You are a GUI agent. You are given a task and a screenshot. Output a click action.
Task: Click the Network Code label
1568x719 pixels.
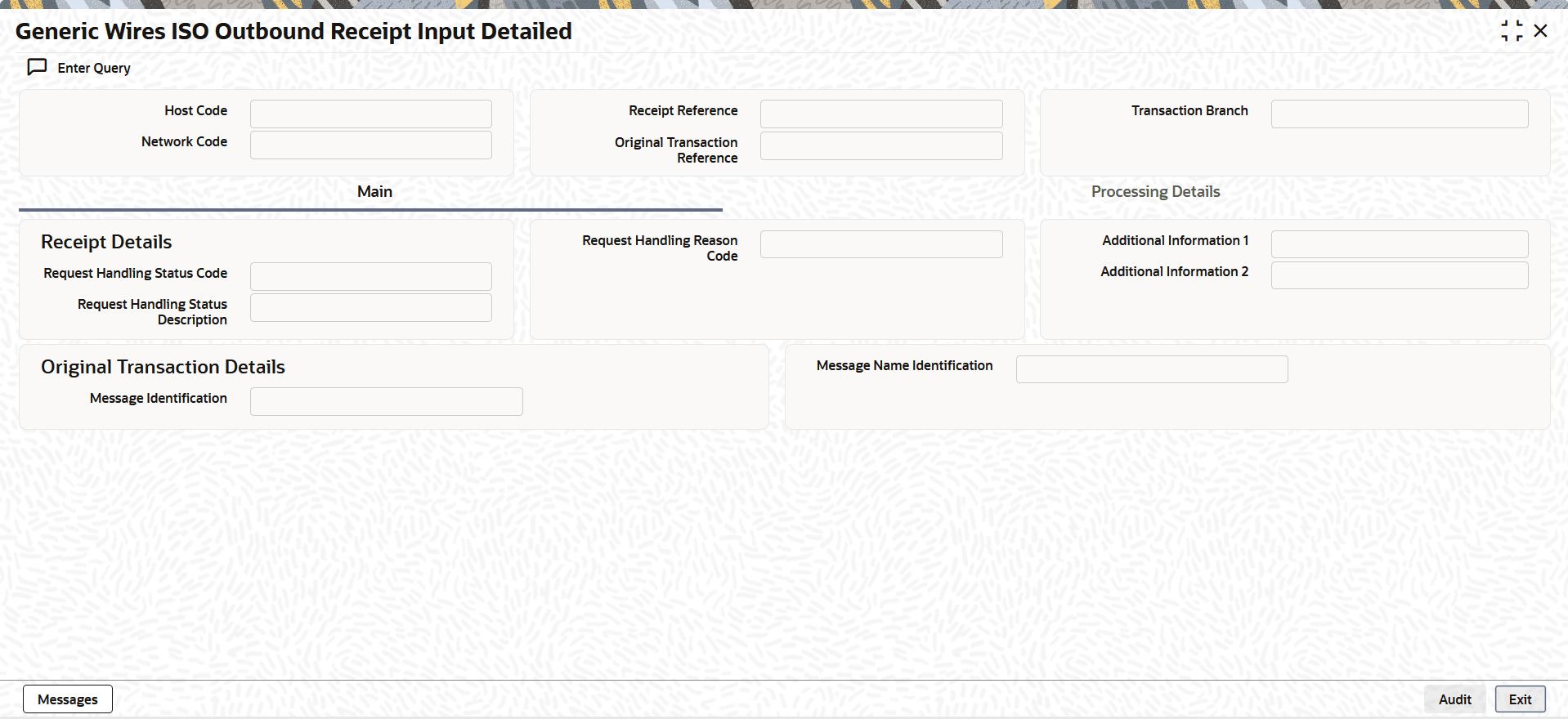[184, 141]
